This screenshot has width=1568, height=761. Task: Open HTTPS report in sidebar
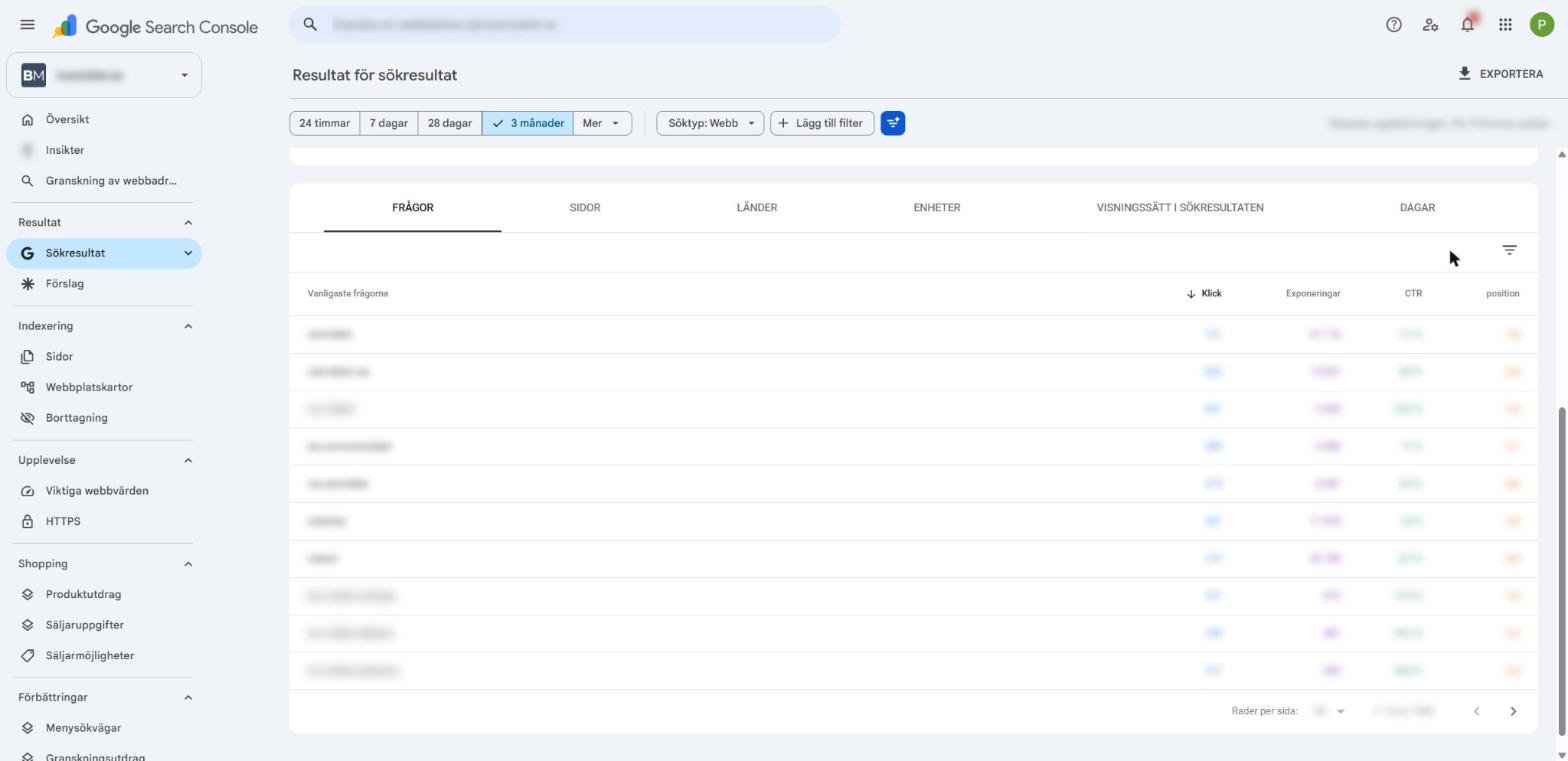click(104, 522)
